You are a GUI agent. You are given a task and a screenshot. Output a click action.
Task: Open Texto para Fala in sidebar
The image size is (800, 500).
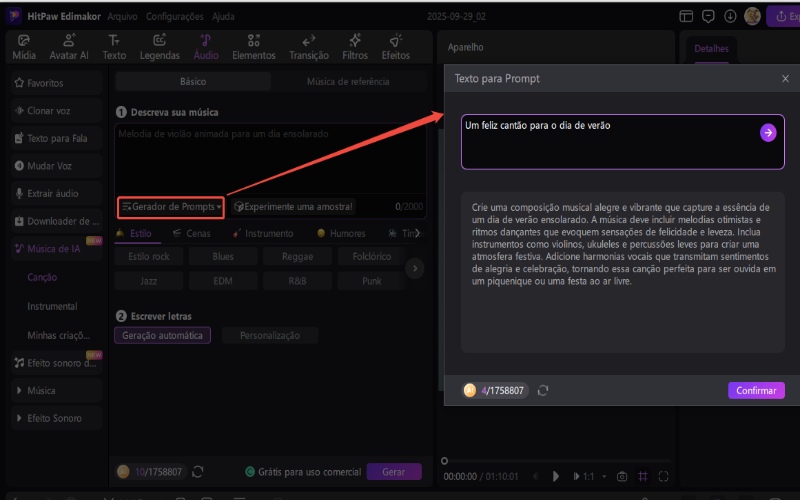tap(57, 138)
